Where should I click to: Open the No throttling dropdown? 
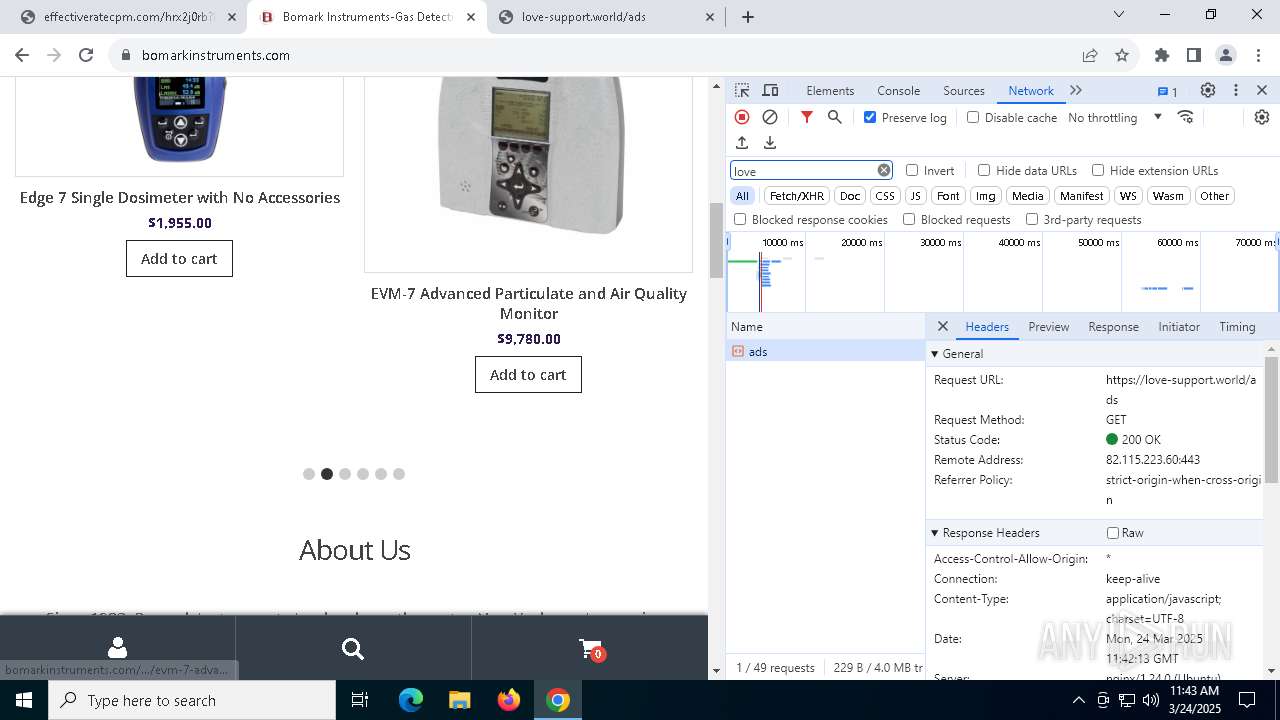coord(1115,117)
